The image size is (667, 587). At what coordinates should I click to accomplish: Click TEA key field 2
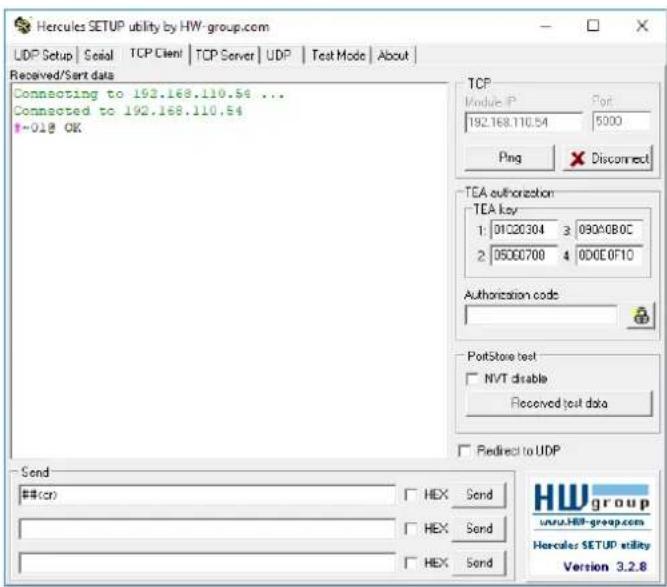[x=524, y=255]
